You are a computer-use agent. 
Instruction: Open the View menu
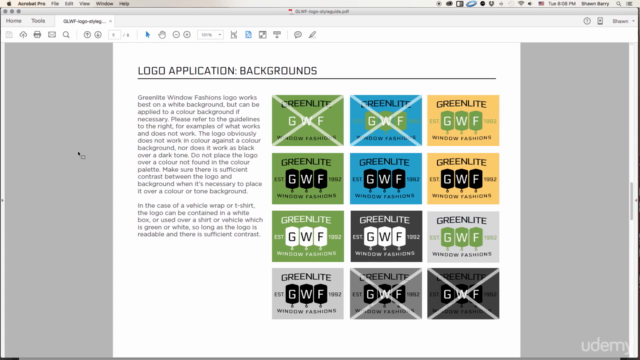[x=84, y=4]
